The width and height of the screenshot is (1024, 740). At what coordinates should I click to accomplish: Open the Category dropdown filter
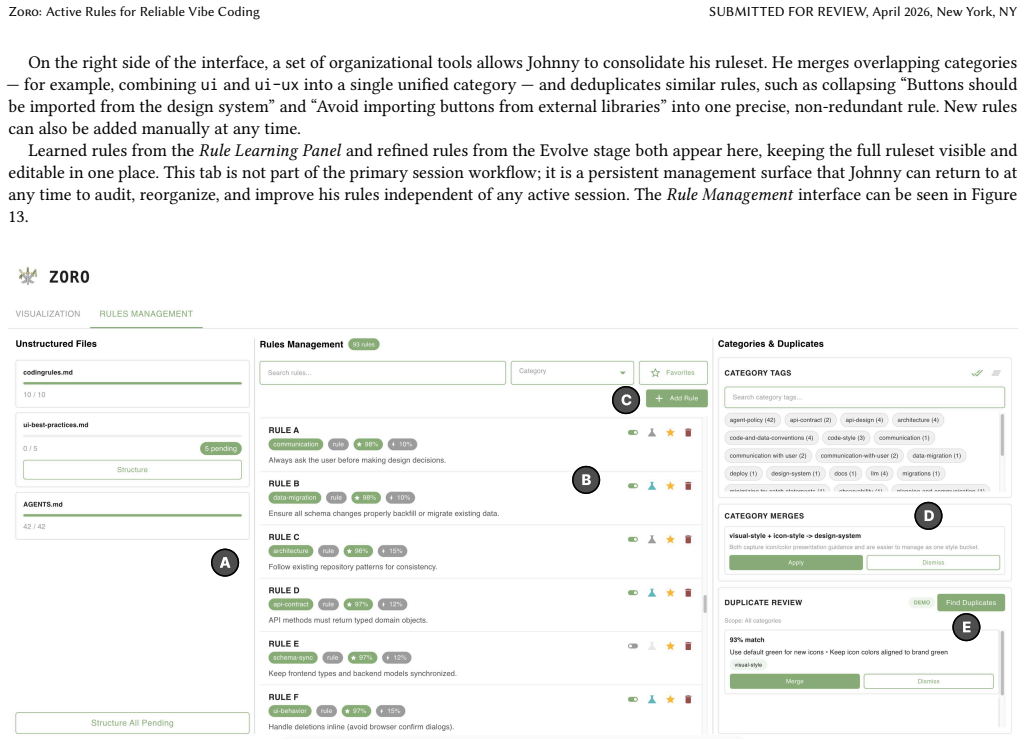(x=572, y=372)
